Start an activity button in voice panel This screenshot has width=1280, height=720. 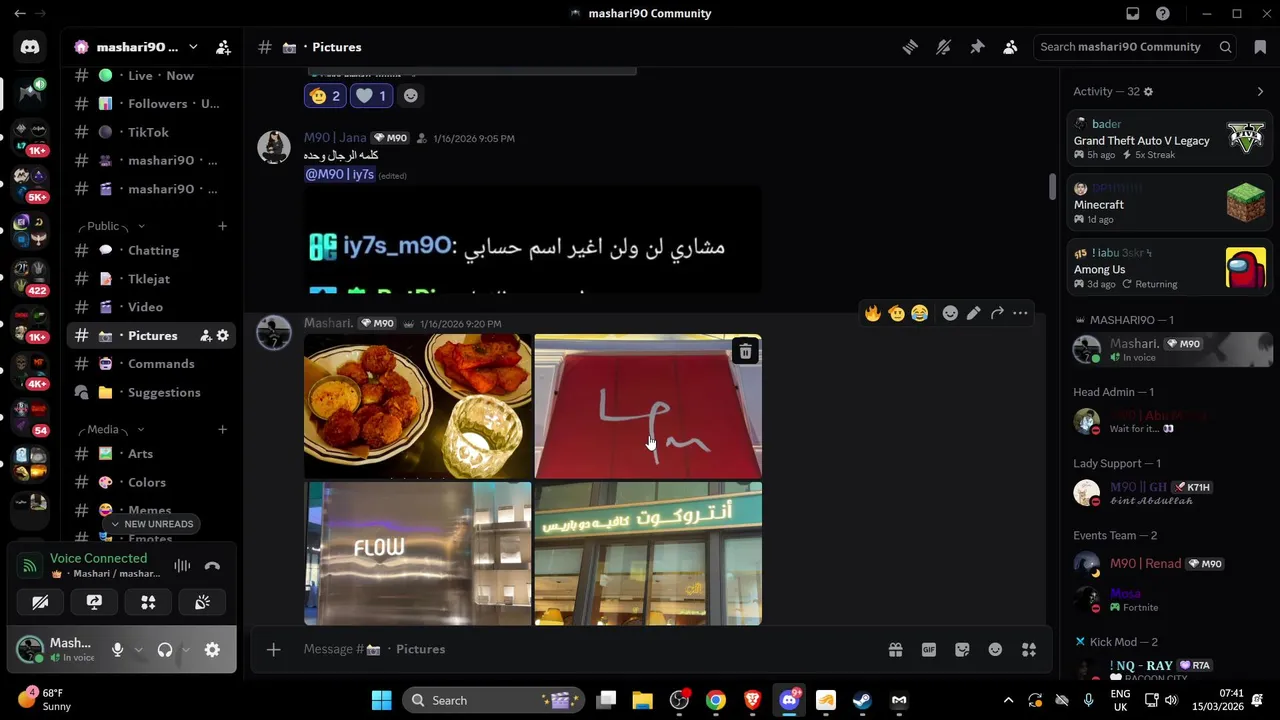pyautogui.click(x=148, y=602)
